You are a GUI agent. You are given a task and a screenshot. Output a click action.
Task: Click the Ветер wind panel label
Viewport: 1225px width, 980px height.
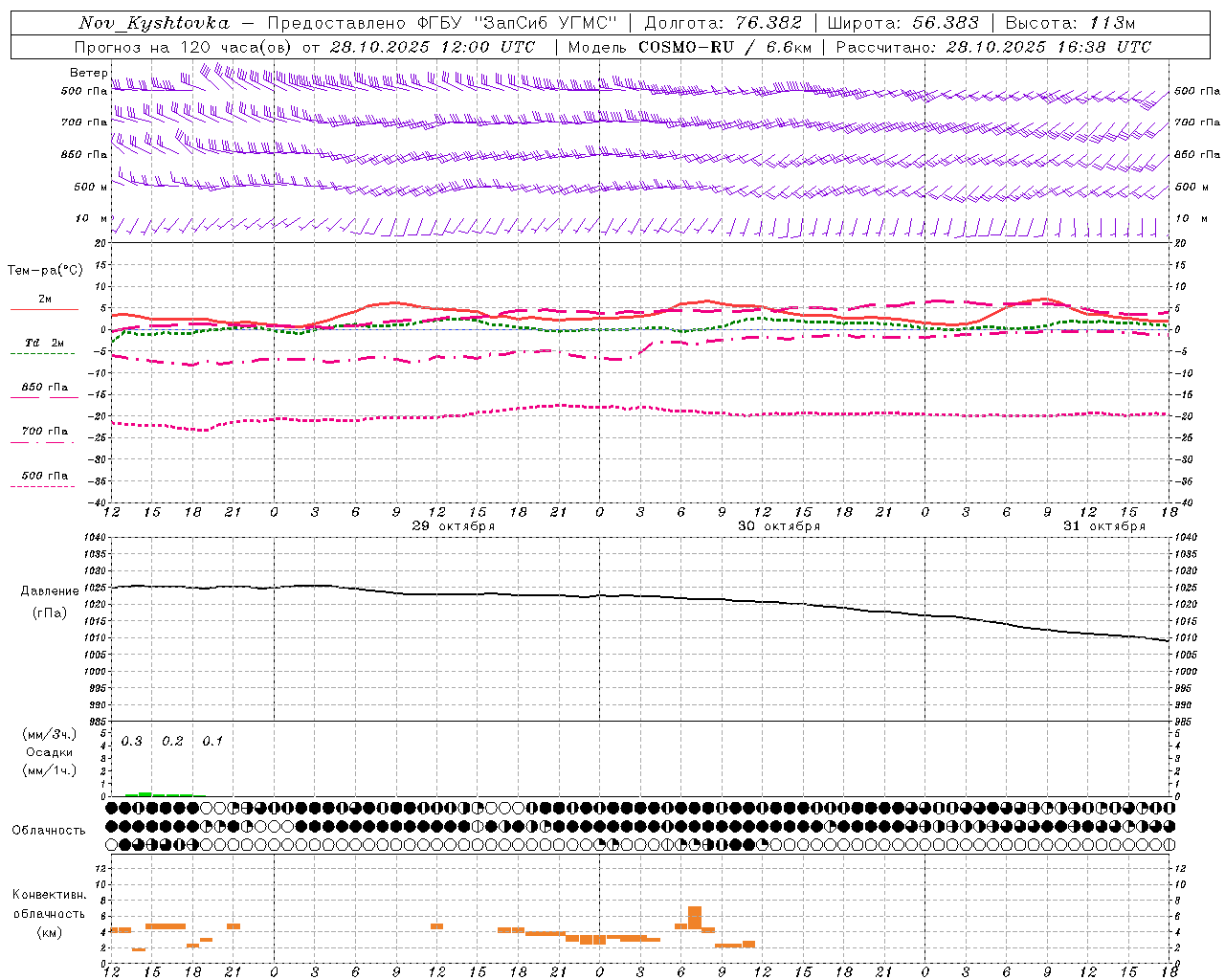click(88, 73)
